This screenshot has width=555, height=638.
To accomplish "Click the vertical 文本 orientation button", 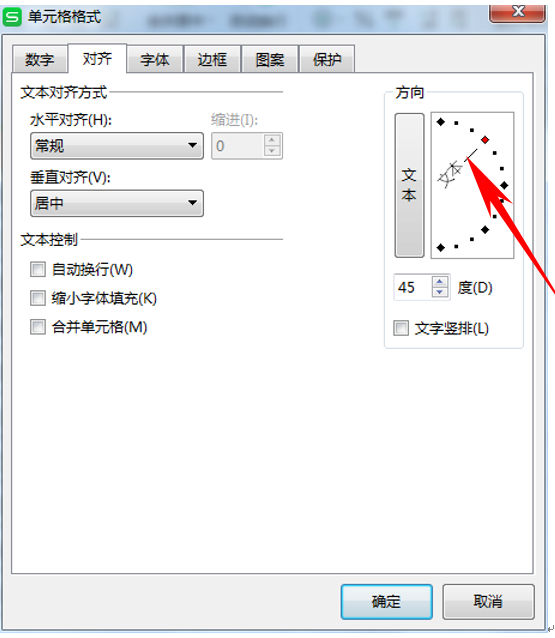I will (409, 185).
